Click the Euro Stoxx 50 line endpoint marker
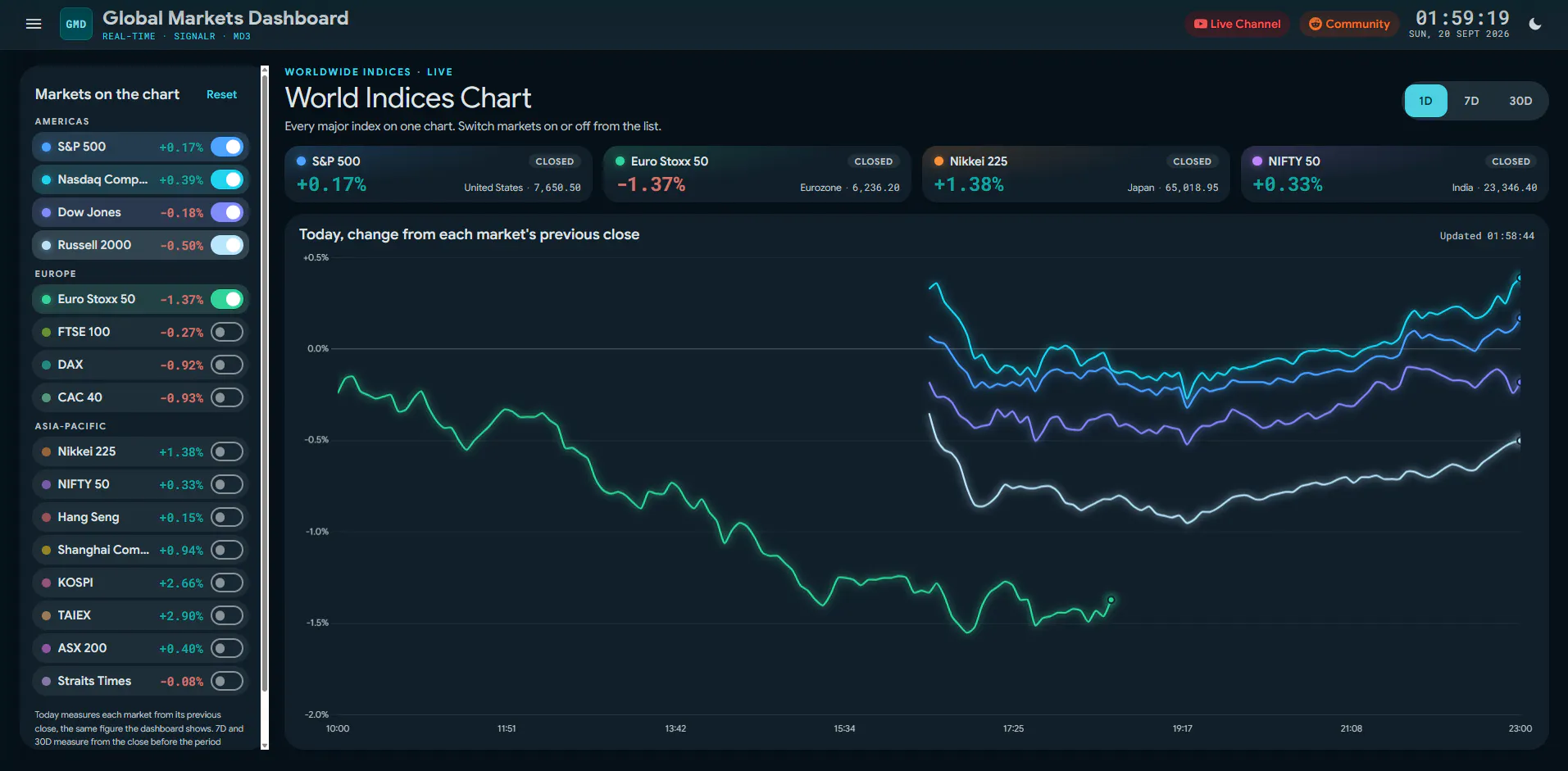The height and width of the screenshot is (771, 1568). [1111, 600]
